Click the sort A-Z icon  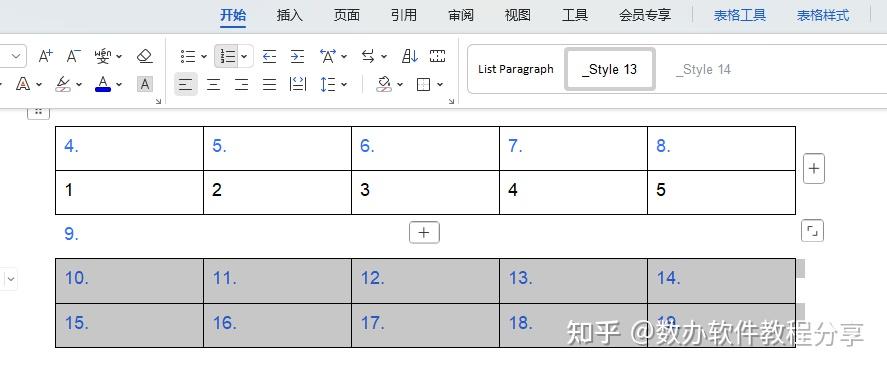[410, 56]
